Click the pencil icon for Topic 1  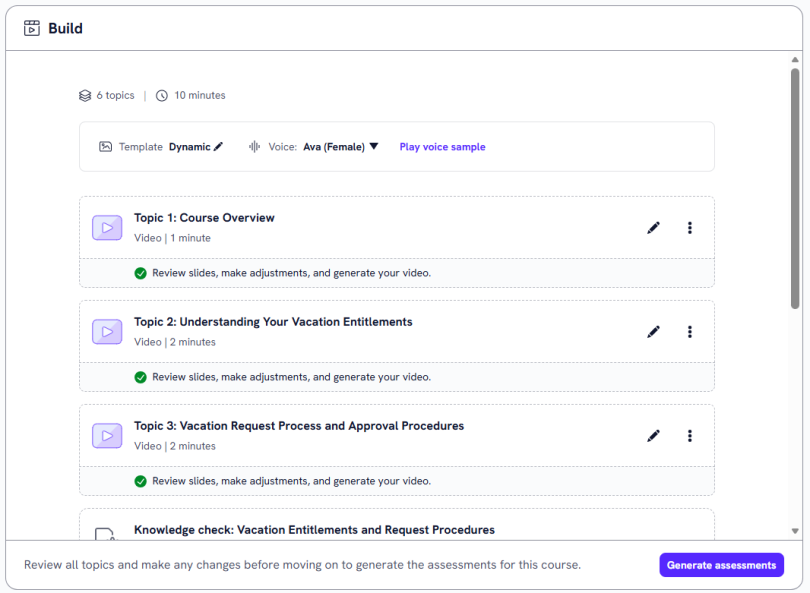coord(653,228)
